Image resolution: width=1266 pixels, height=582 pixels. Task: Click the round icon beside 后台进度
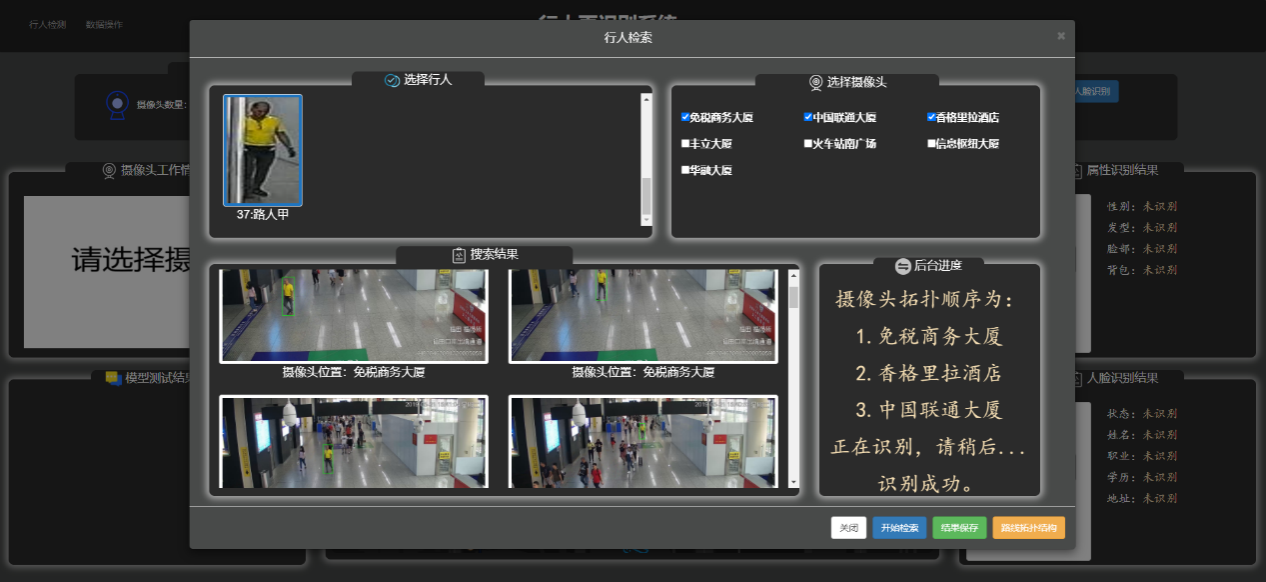click(903, 266)
